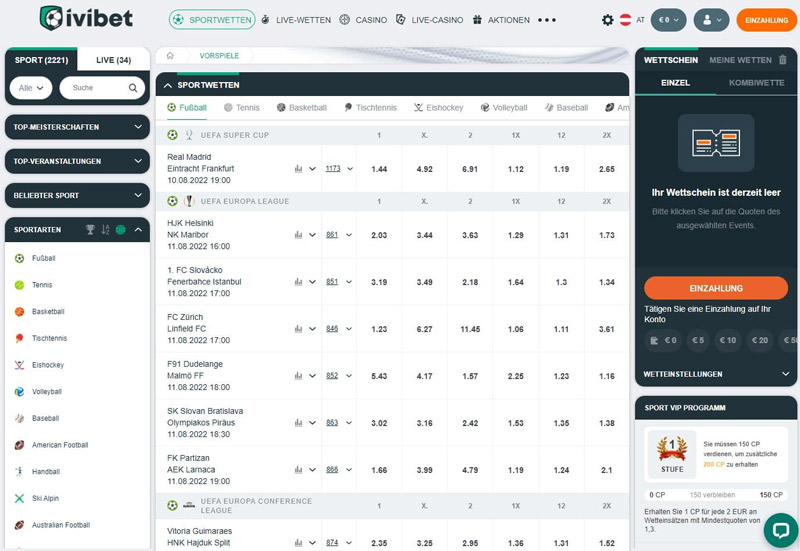Click the trophy icon in Sportarten header

(x=90, y=230)
